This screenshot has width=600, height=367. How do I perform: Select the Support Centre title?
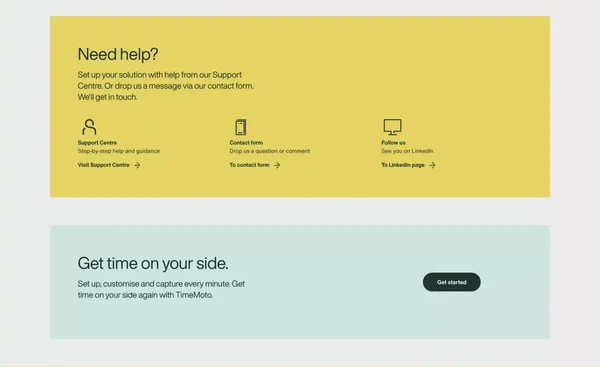(x=97, y=143)
